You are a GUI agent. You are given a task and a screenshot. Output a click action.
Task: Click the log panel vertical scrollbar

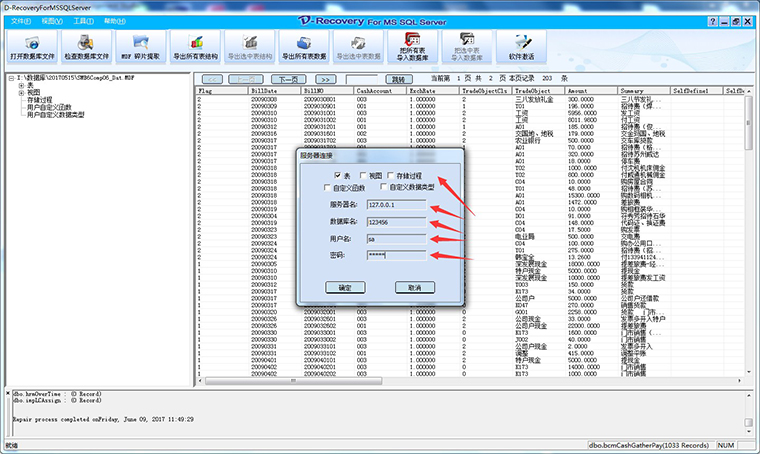tap(748, 422)
